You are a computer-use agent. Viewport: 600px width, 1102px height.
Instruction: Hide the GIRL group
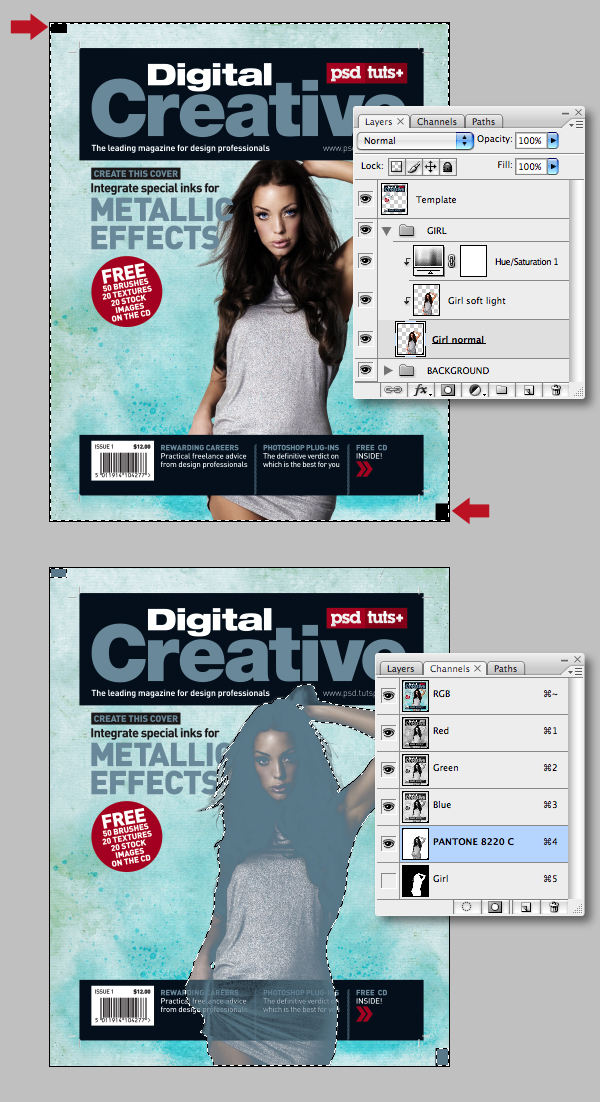[x=365, y=230]
